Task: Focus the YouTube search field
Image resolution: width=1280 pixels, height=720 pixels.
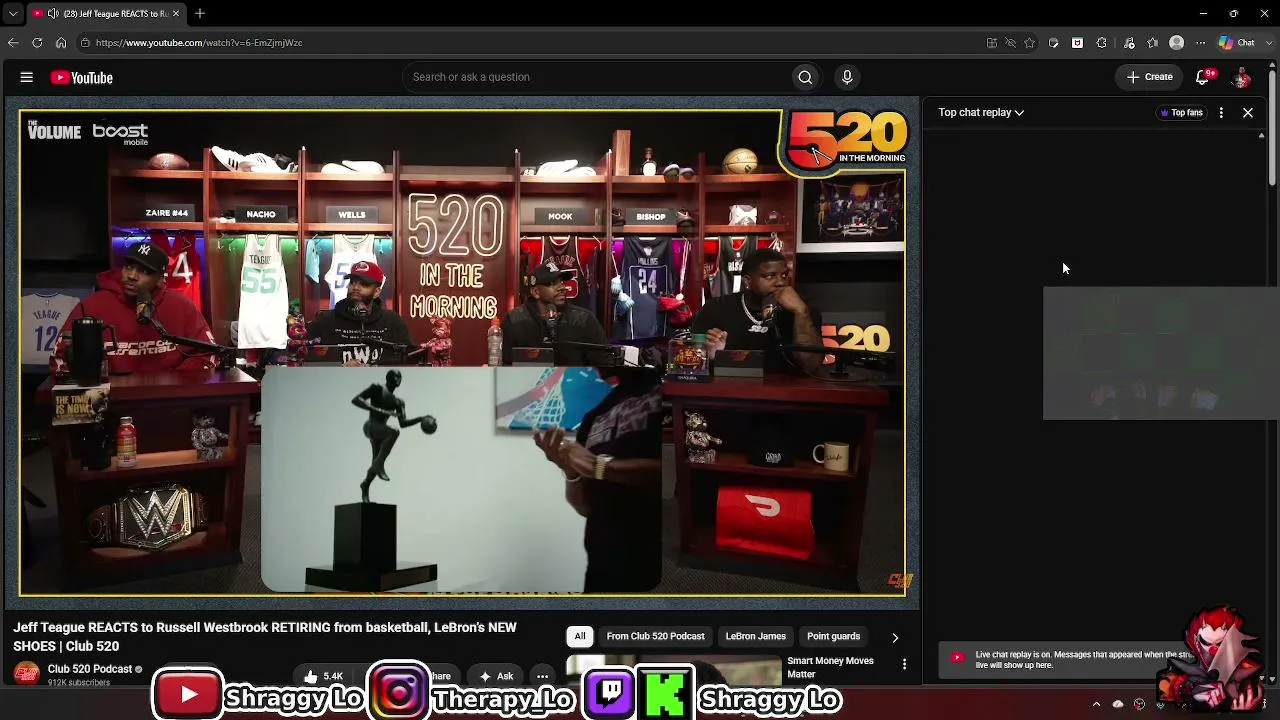Action: (596, 77)
